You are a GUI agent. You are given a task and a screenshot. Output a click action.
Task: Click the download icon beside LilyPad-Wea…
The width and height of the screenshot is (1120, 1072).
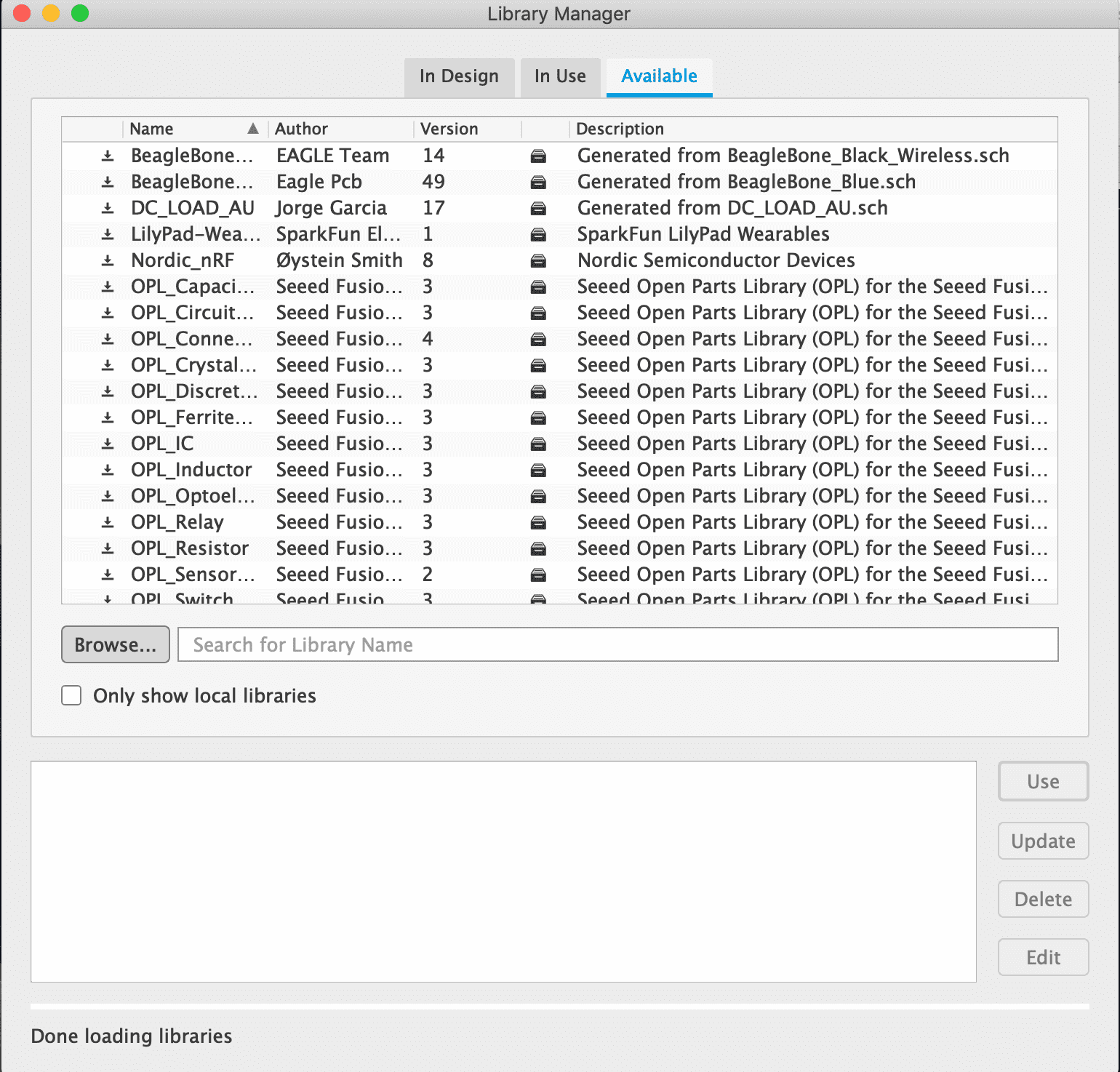tap(108, 234)
